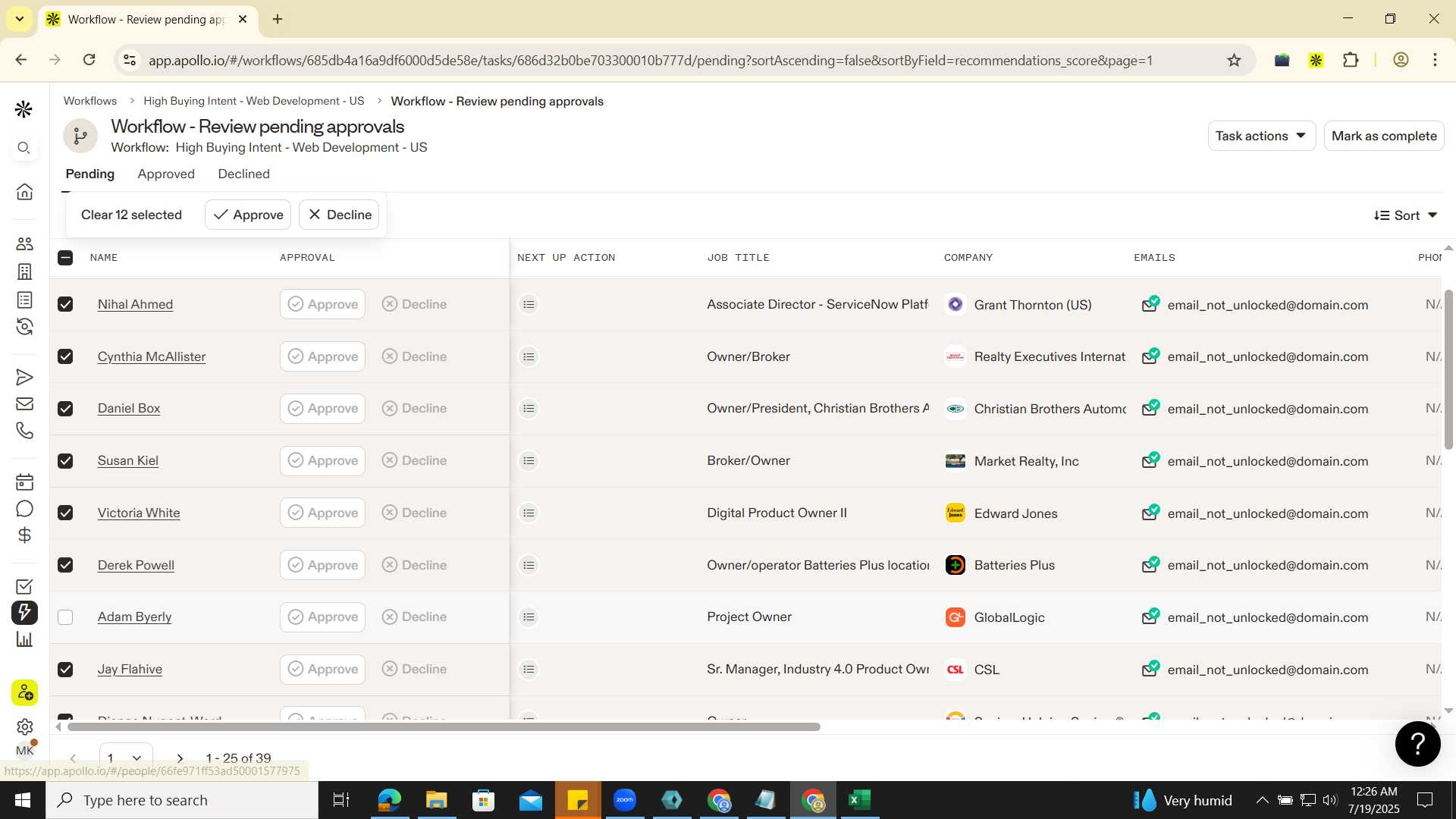The image size is (1456, 819).
Task: Uncheck Cynthia McAllister's row checkbox
Action: [65, 356]
